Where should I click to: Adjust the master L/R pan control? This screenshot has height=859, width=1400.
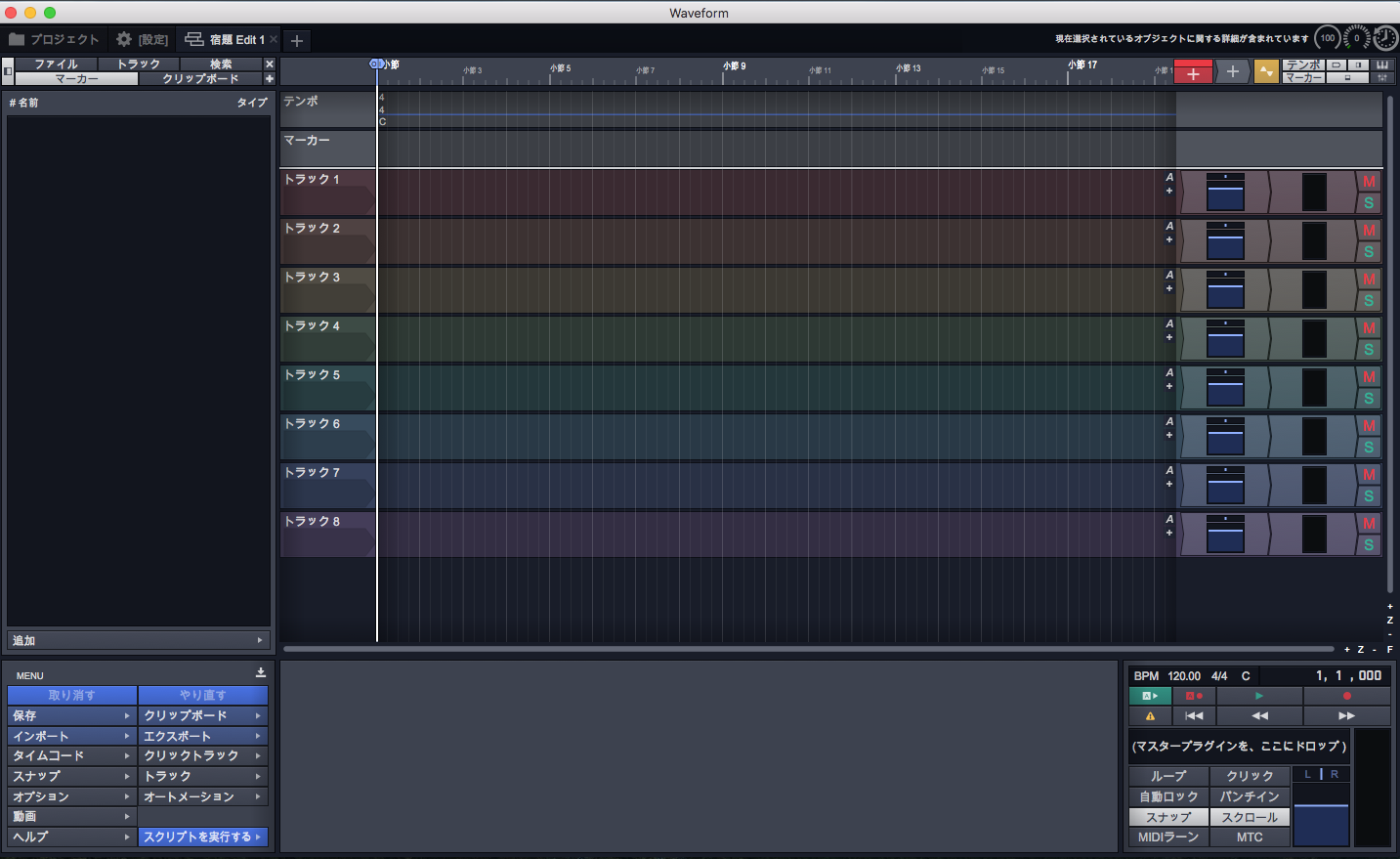(1321, 774)
